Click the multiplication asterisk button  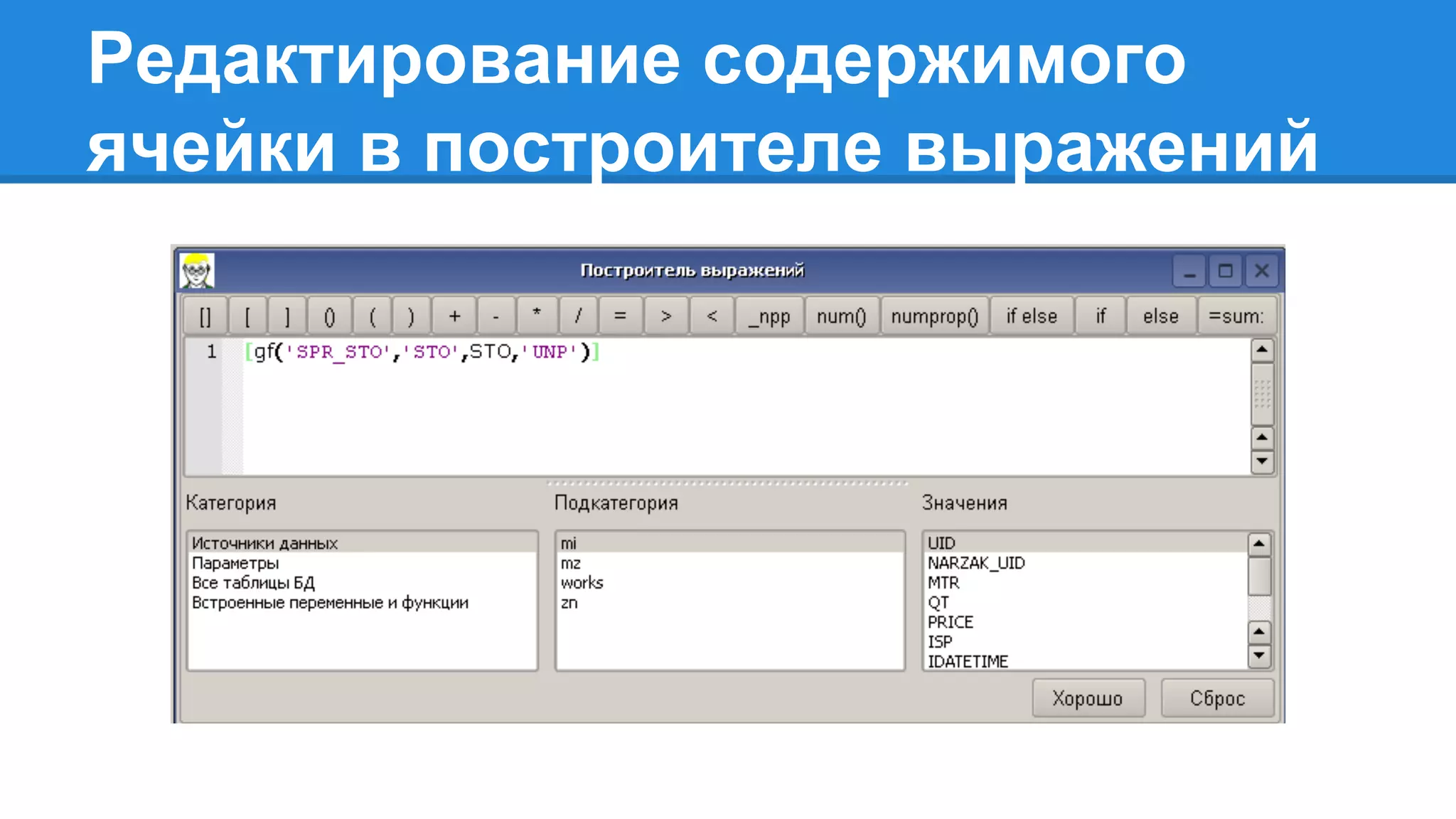pos(537,315)
